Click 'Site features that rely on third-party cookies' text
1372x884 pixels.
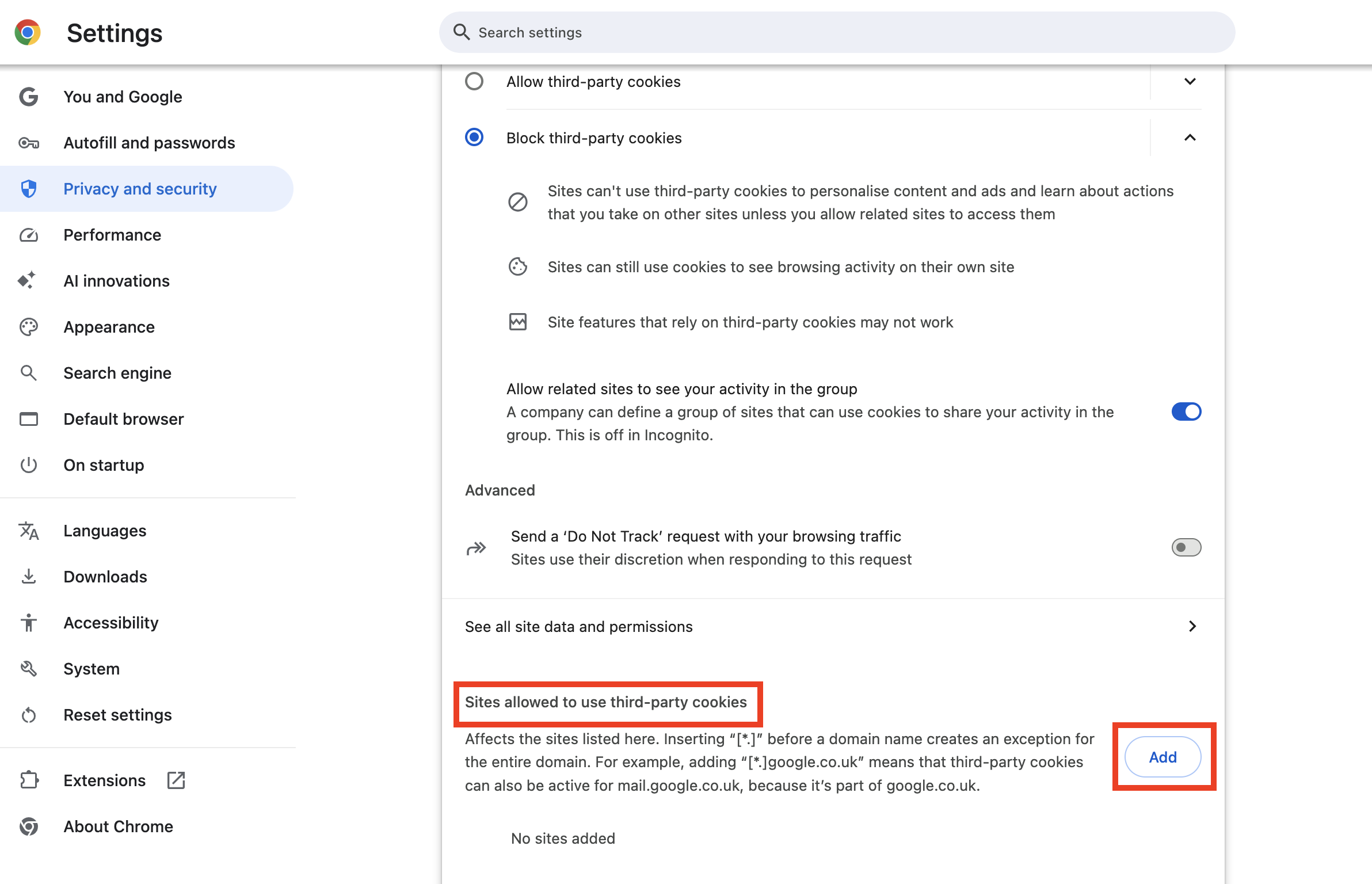click(x=750, y=322)
